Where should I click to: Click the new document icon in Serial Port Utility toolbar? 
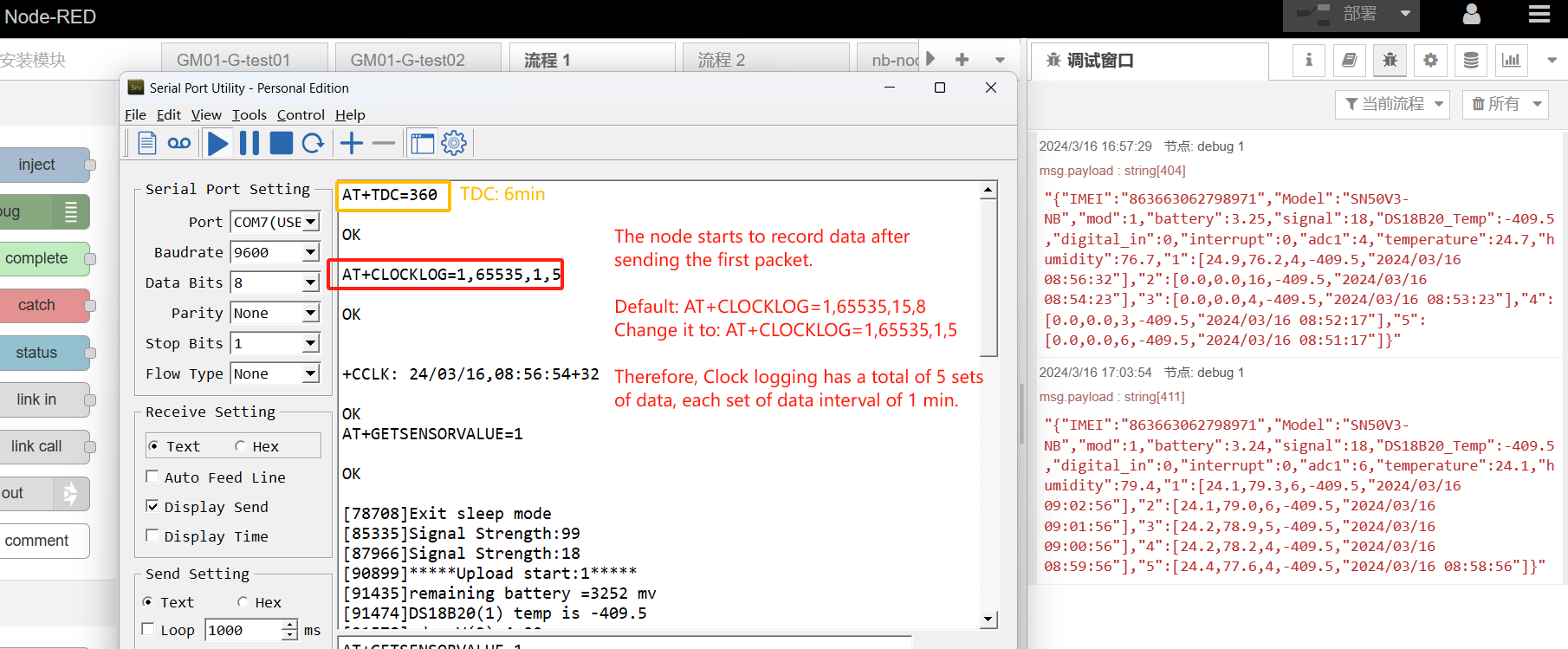point(147,143)
